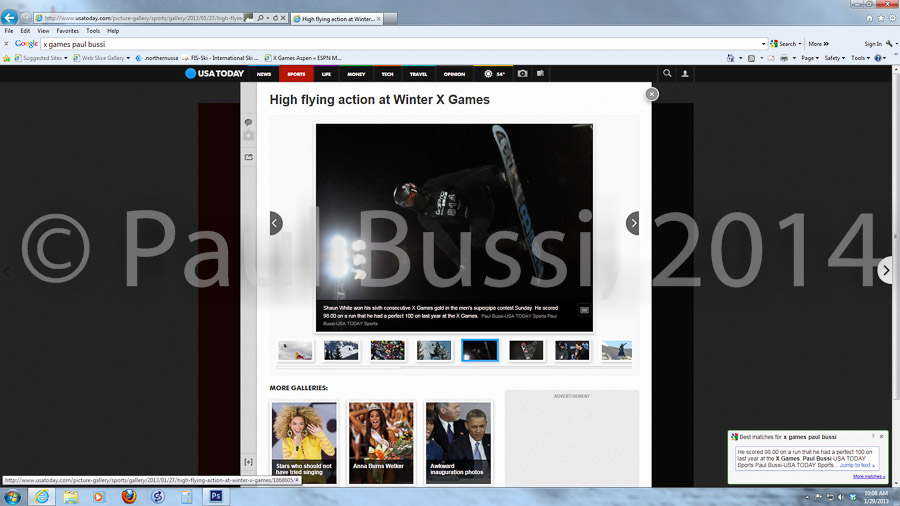Open Favorites star icon at top right
This screenshot has height=506, width=900.
(881, 18)
